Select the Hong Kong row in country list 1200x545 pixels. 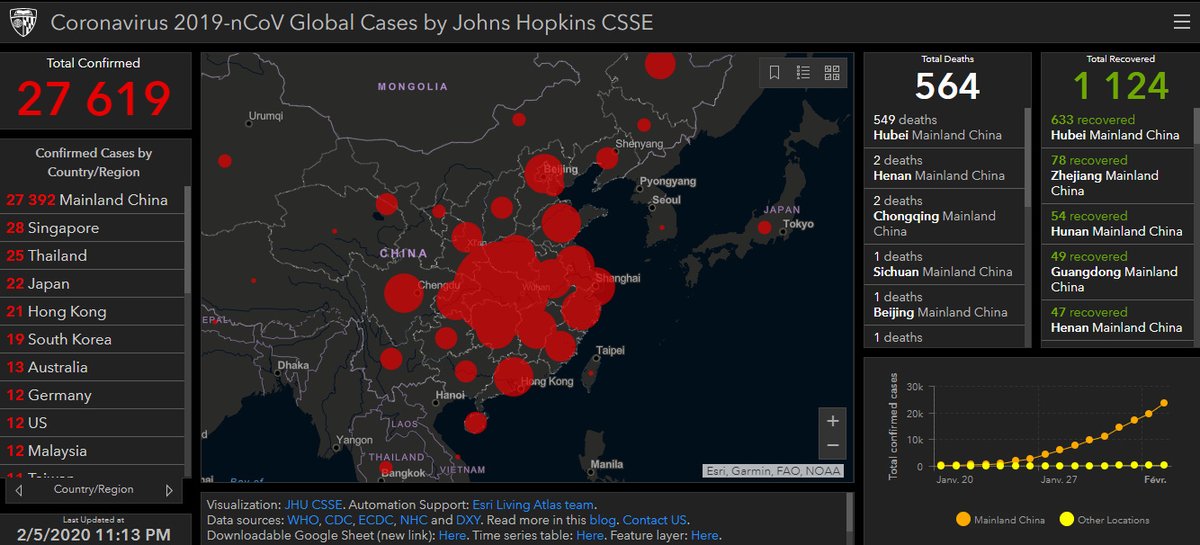(x=91, y=311)
